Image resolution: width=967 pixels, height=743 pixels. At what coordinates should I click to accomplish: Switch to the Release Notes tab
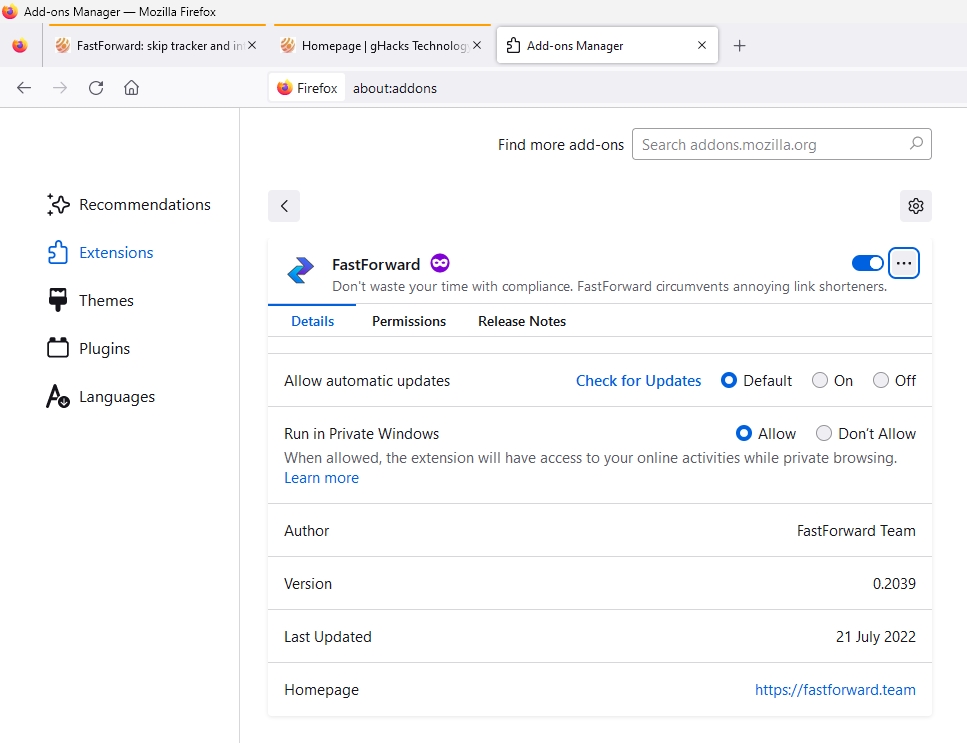521,321
